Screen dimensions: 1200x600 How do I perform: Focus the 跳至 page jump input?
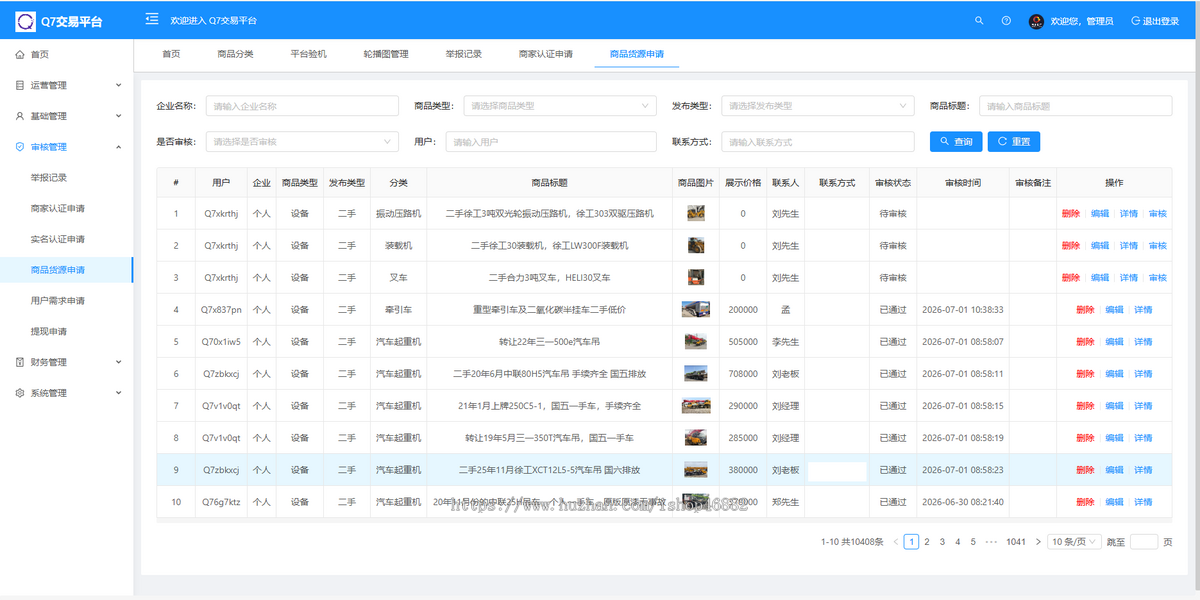pos(1144,541)
